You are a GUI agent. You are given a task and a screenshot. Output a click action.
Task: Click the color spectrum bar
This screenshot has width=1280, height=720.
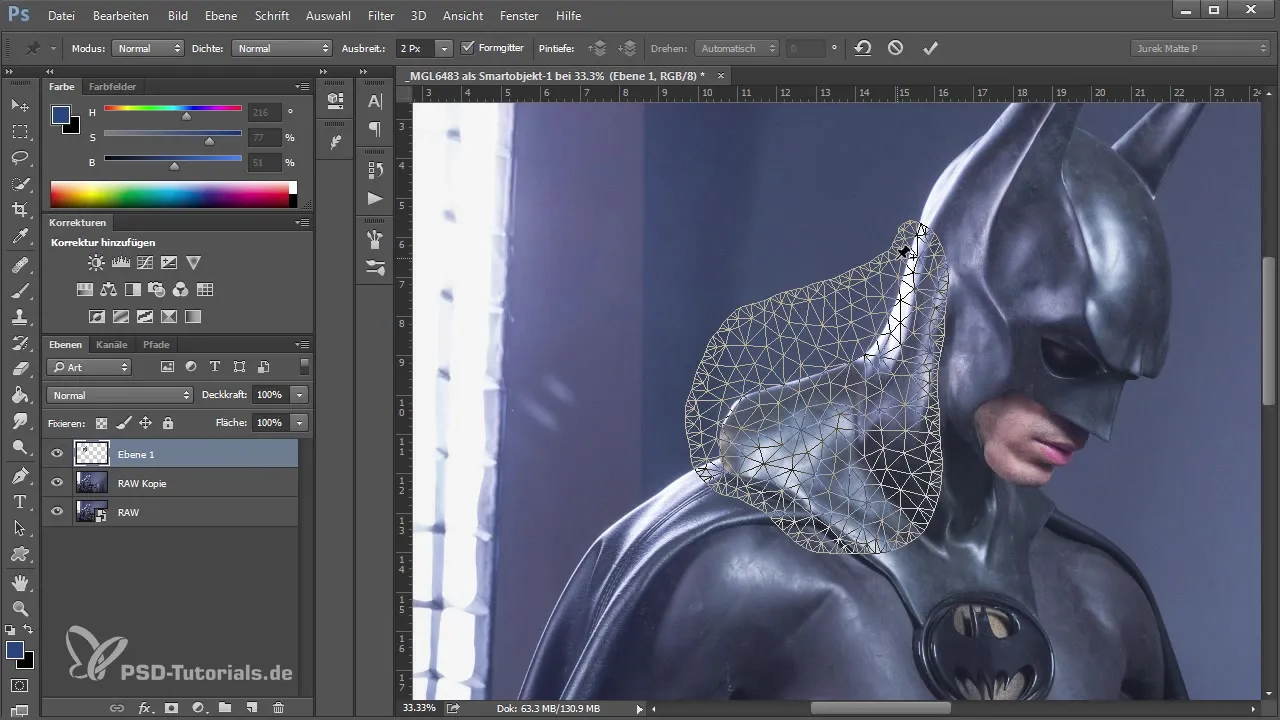coord(172,194)
